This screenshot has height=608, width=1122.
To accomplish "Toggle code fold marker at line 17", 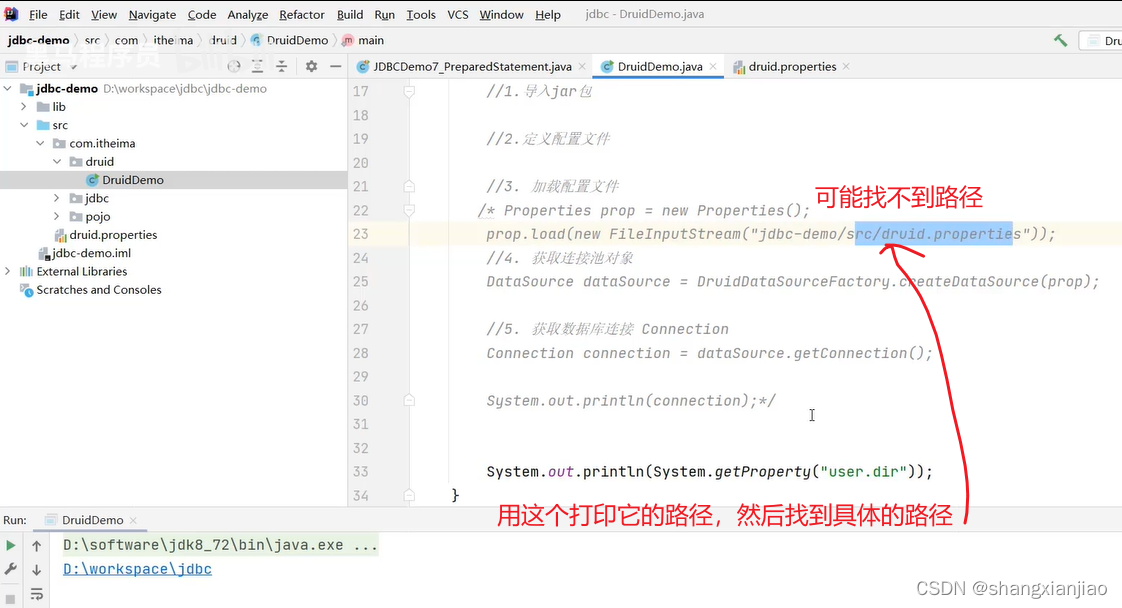I will tap(409, 92).
